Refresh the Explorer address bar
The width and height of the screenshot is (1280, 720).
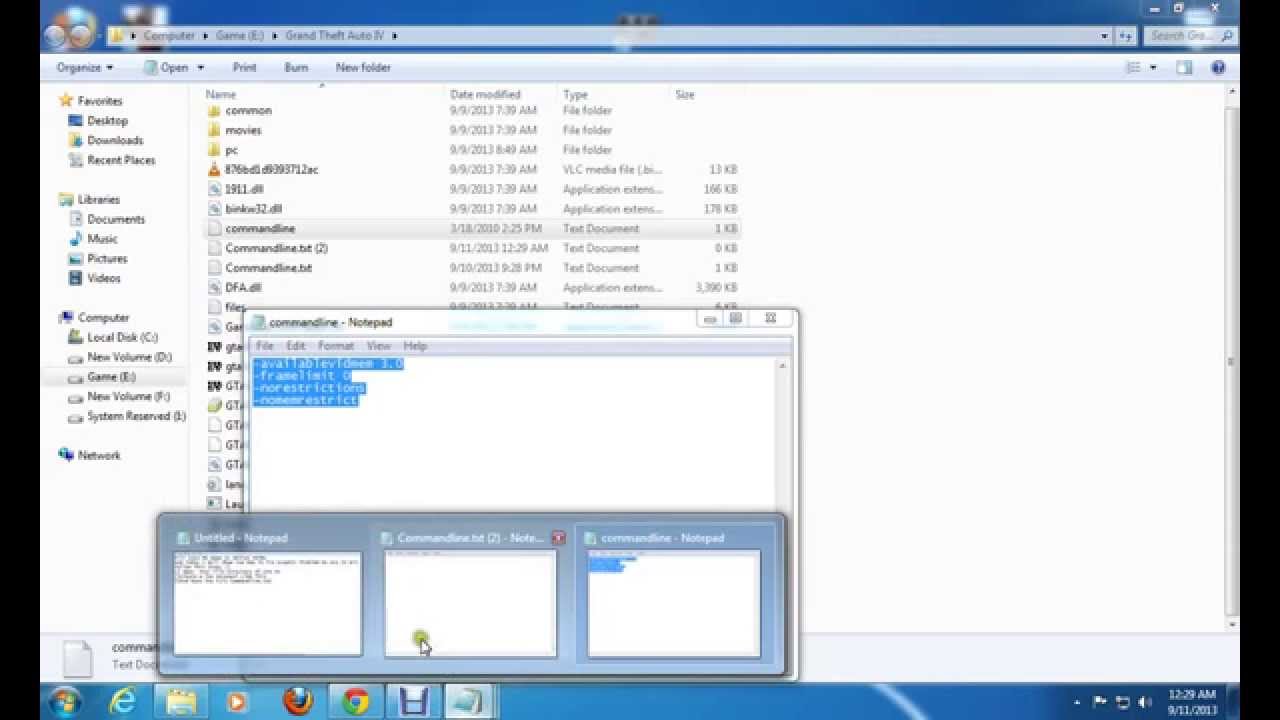(x=1125, y=35)
